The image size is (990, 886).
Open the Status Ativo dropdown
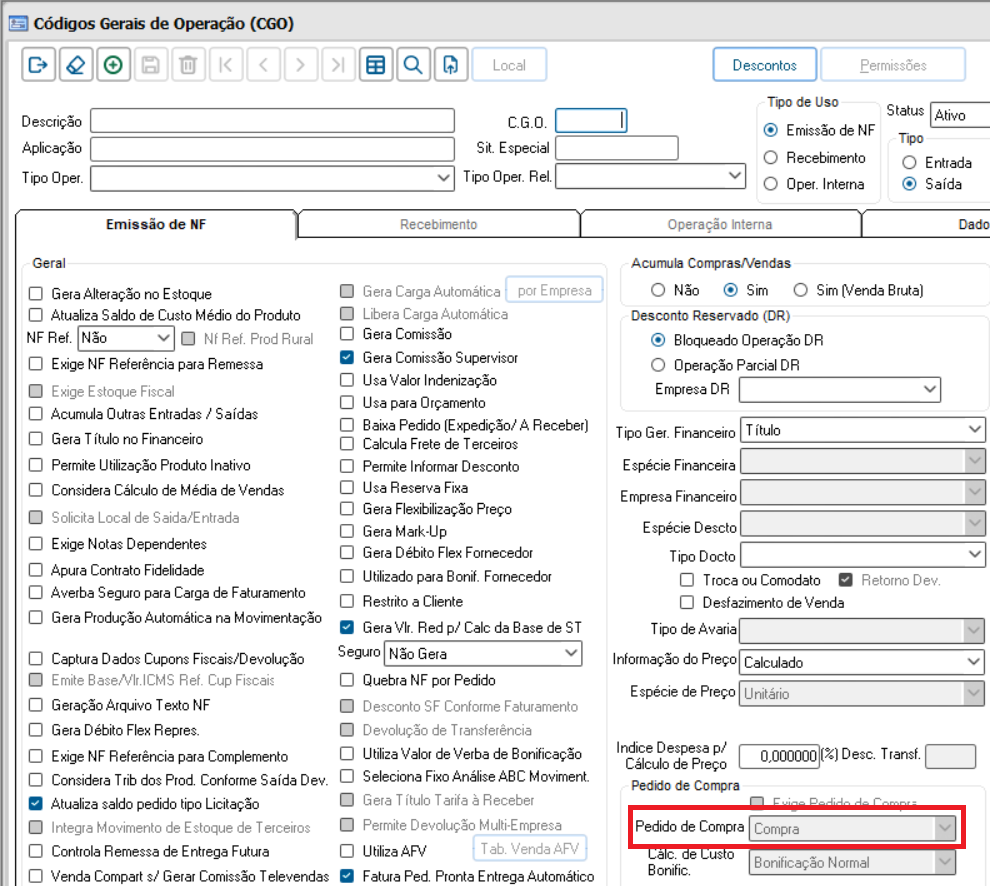[960, 115]
